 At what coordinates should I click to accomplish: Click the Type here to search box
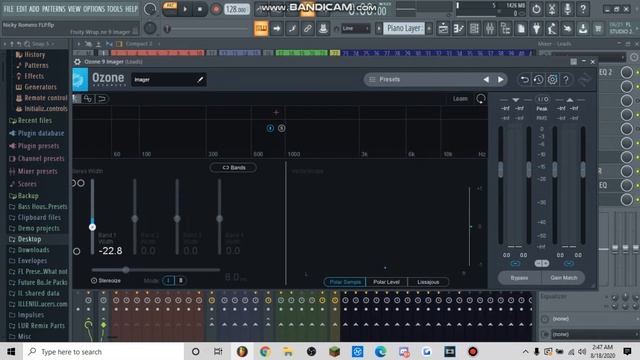click(x=102, y=351)
